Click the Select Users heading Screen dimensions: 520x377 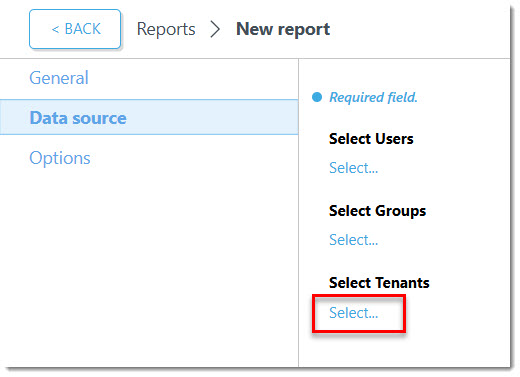point(371,139)
